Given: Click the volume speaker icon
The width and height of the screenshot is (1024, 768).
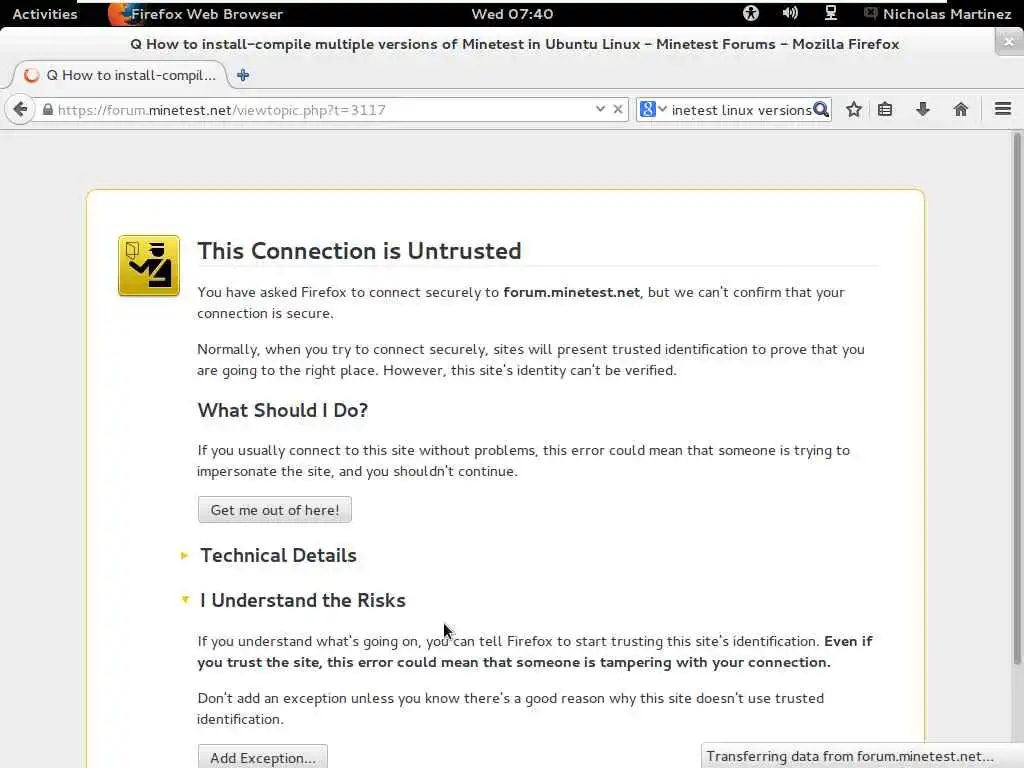Looking at the screenshot, I should pyautogui.click(x=790, y=13).
